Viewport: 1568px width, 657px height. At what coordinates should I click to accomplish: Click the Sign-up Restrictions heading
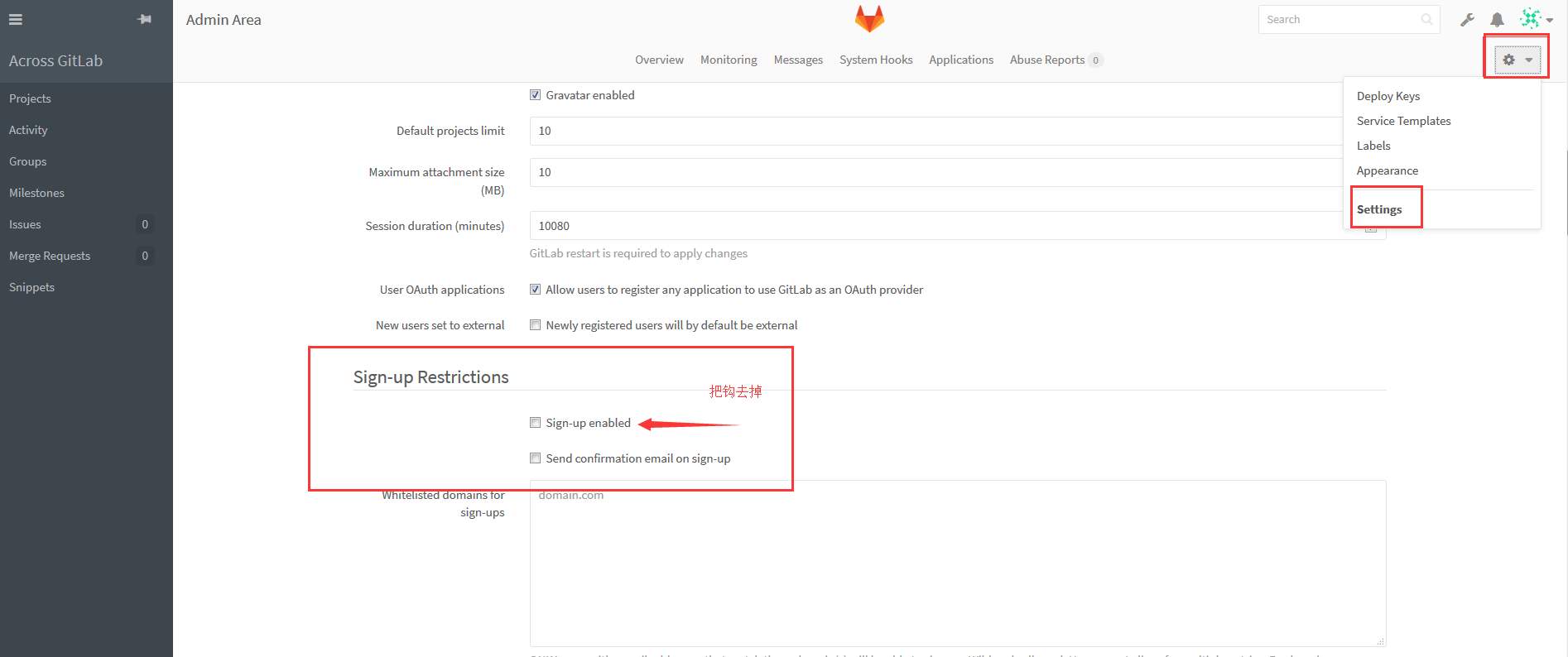(430, 377)
